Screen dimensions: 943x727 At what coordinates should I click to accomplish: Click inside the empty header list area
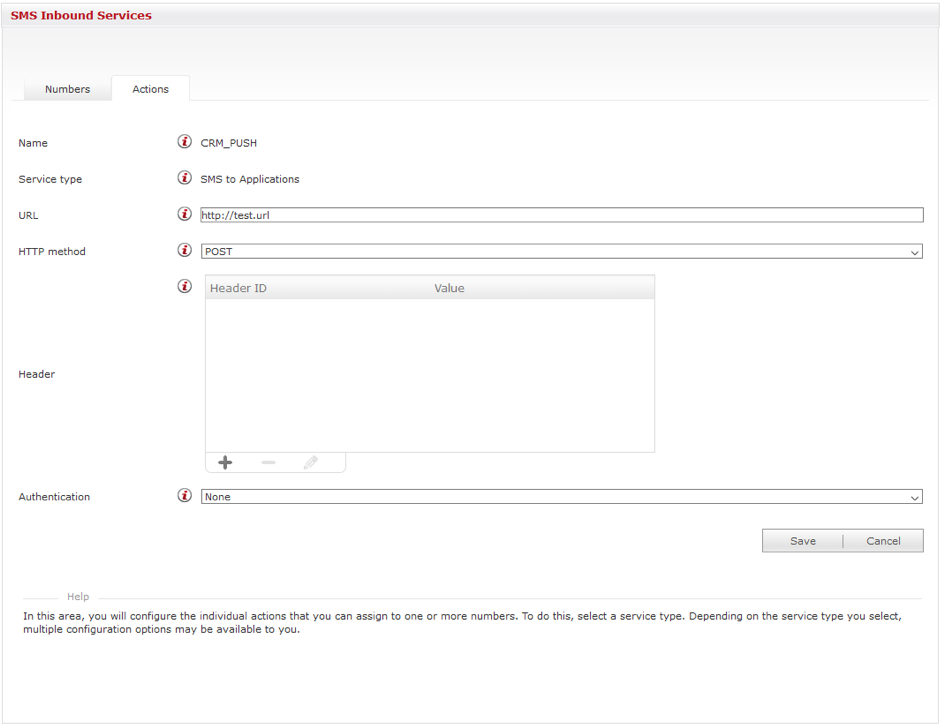[x=429, y=375]
